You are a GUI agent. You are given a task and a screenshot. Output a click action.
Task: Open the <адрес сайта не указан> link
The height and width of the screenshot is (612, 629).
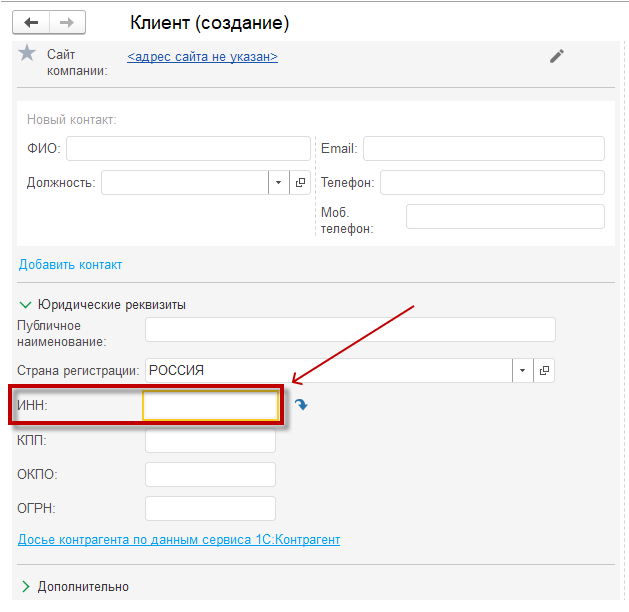pos(202,56)
